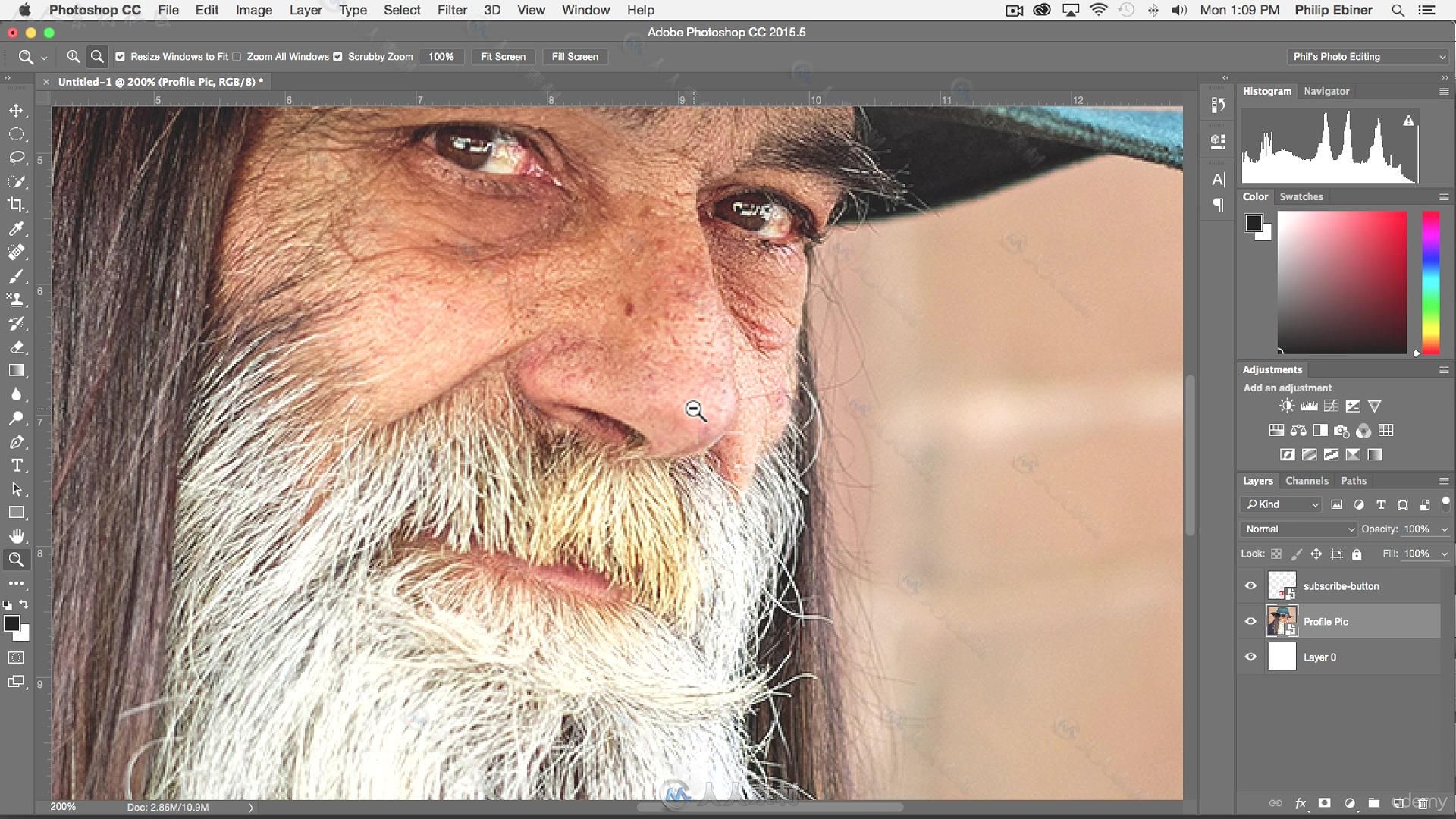The image size is (1456, 819).
Task: Select the Pen tool
Action: 16,442
